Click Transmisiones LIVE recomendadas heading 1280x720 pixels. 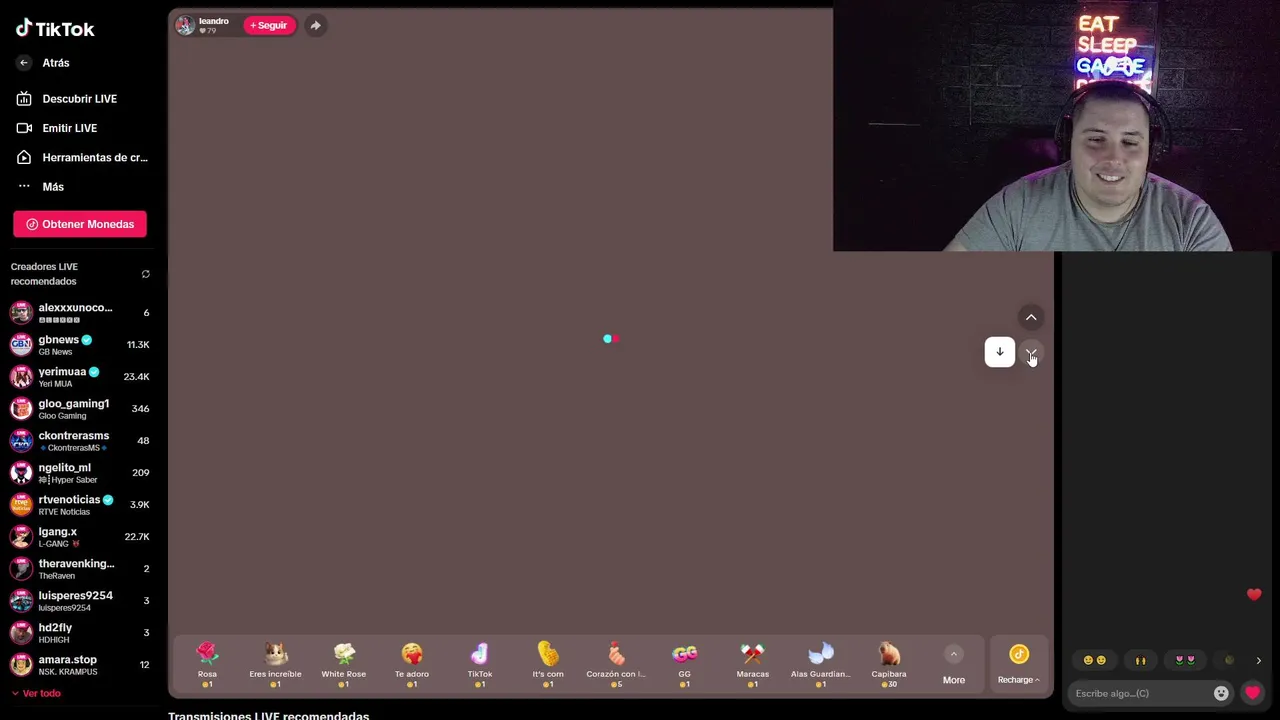click(x=268, y=716)
